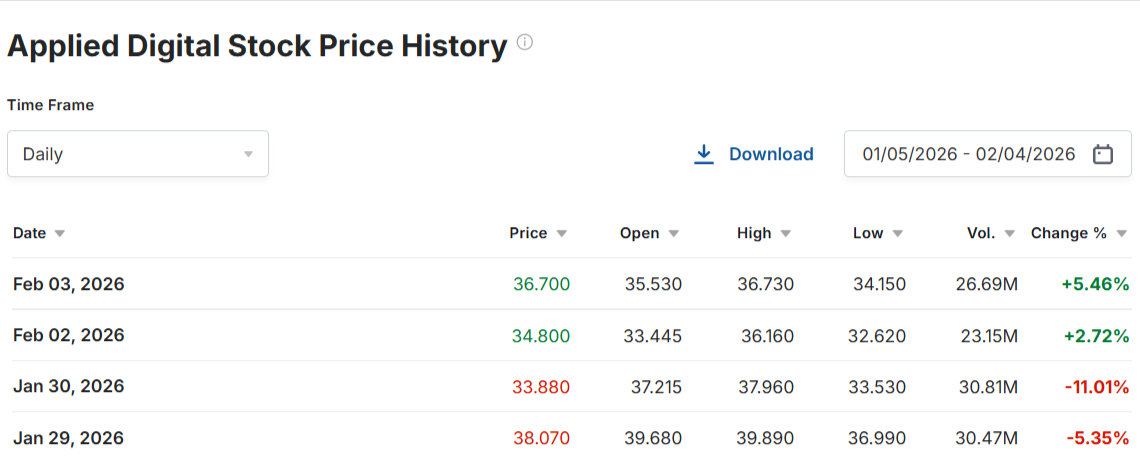Click the change value -5.35%
Screen dimensions: 1140x461
(1099, 438)
